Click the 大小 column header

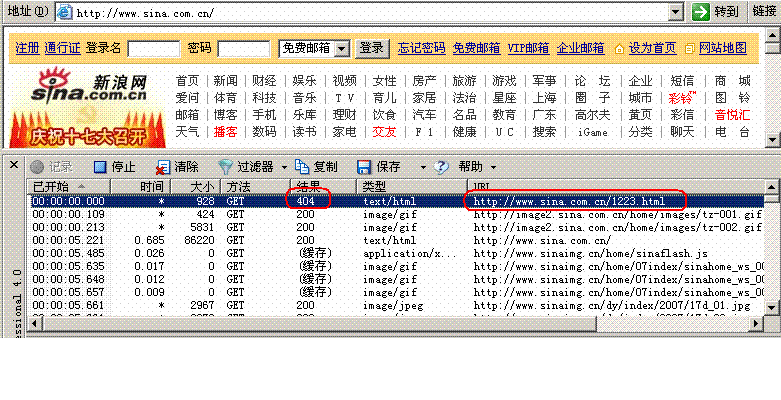coord(196,186)
